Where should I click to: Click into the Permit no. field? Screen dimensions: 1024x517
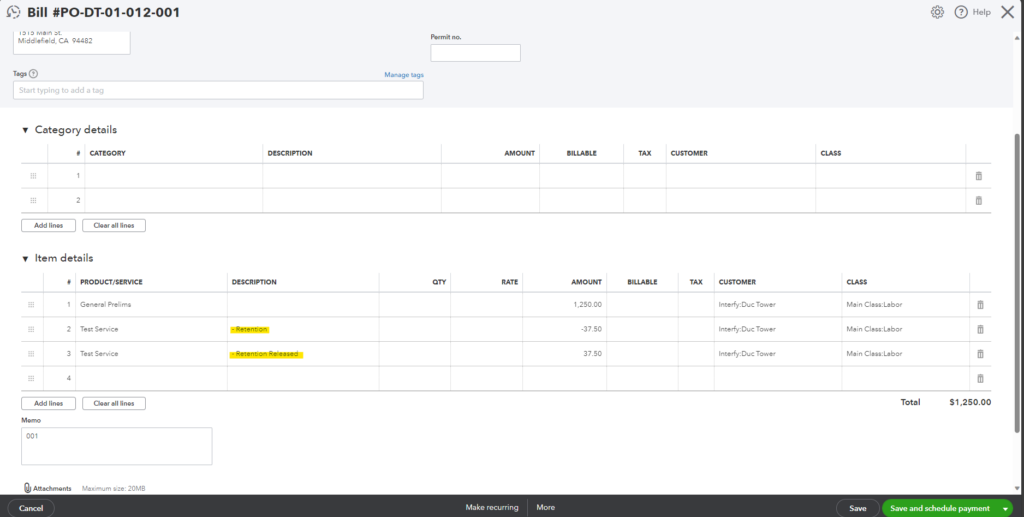(x=475, y=53)
